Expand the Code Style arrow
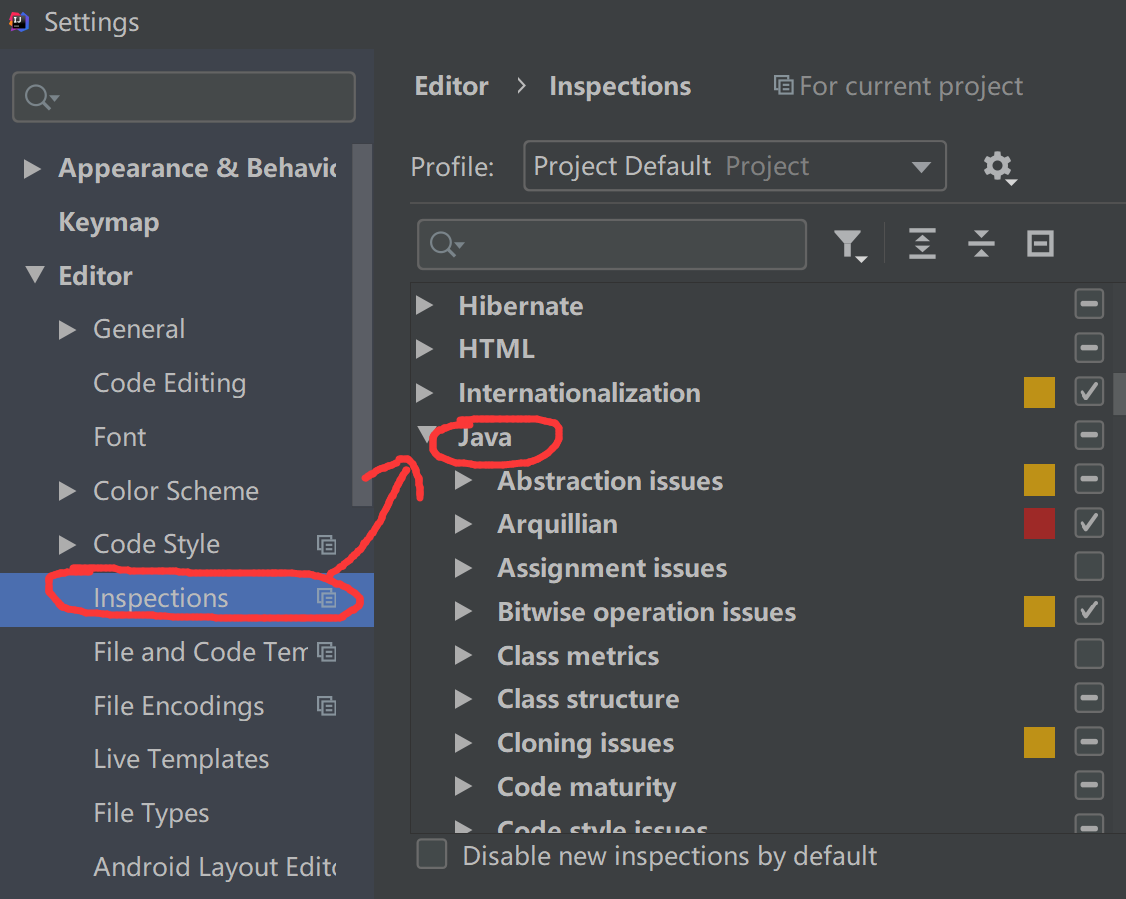Screen dimensions: 1126x899 (x=67, y=545)
